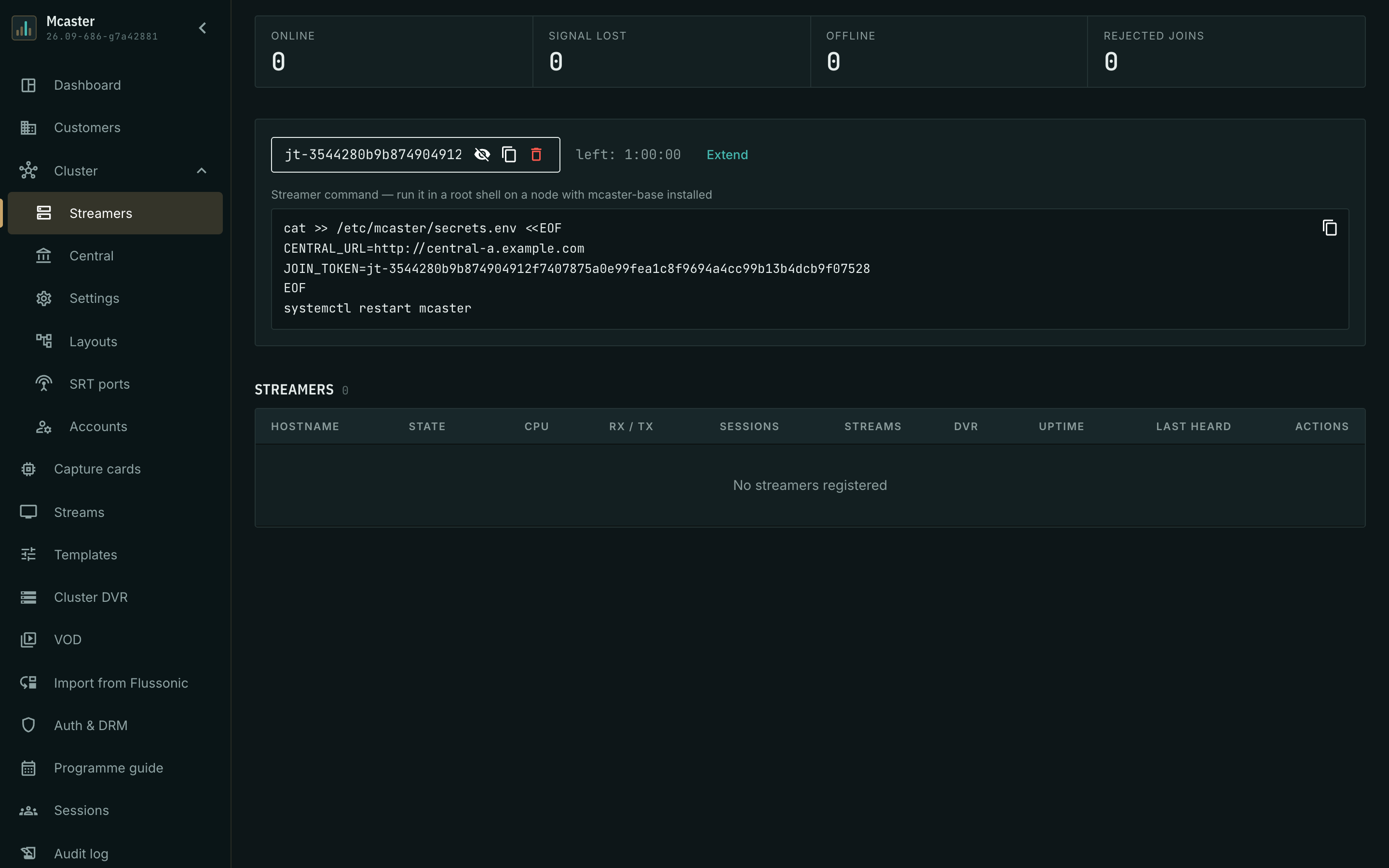This screenshot has height=868, width=1389.
Task: Click the 'systemctl restart mcaster' line
Action: coord(378,308)
